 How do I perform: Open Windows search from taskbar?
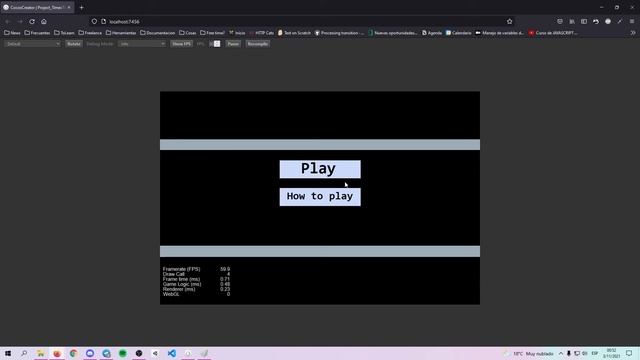tap(24, 353)
